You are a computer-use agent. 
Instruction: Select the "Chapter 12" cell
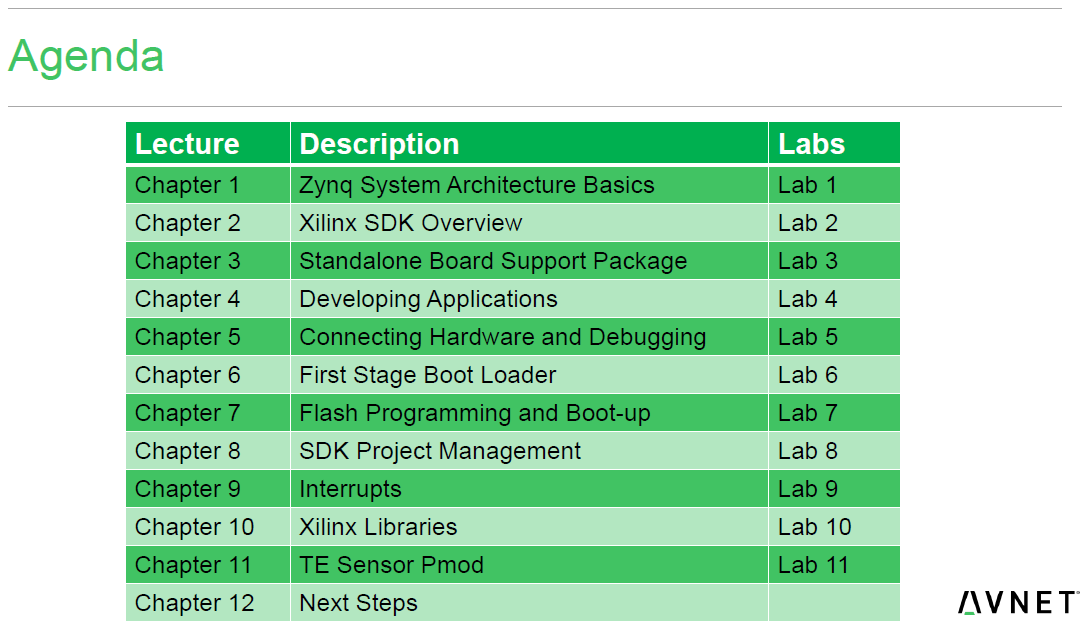click(208, 603)
